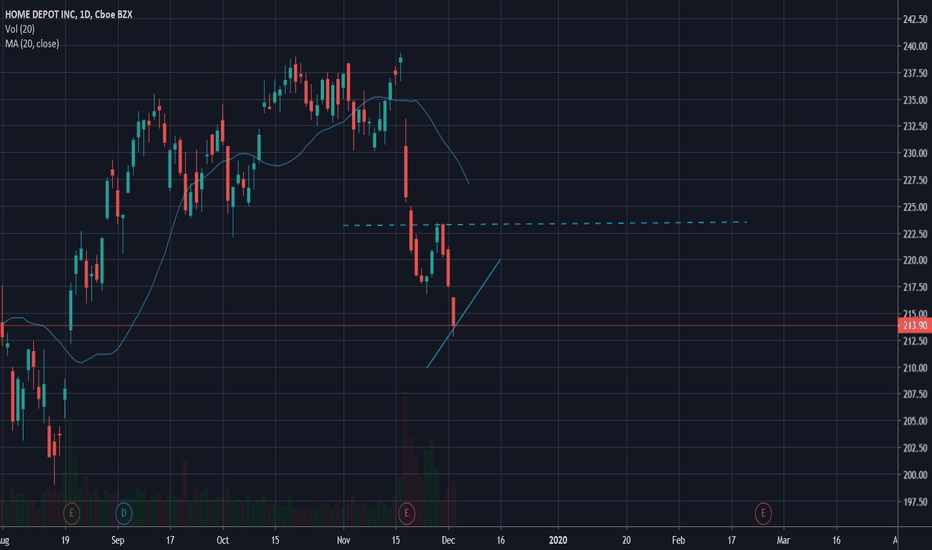932x550 pixels.
Task: Click the 240.00 price axis label
Action: 915,46
